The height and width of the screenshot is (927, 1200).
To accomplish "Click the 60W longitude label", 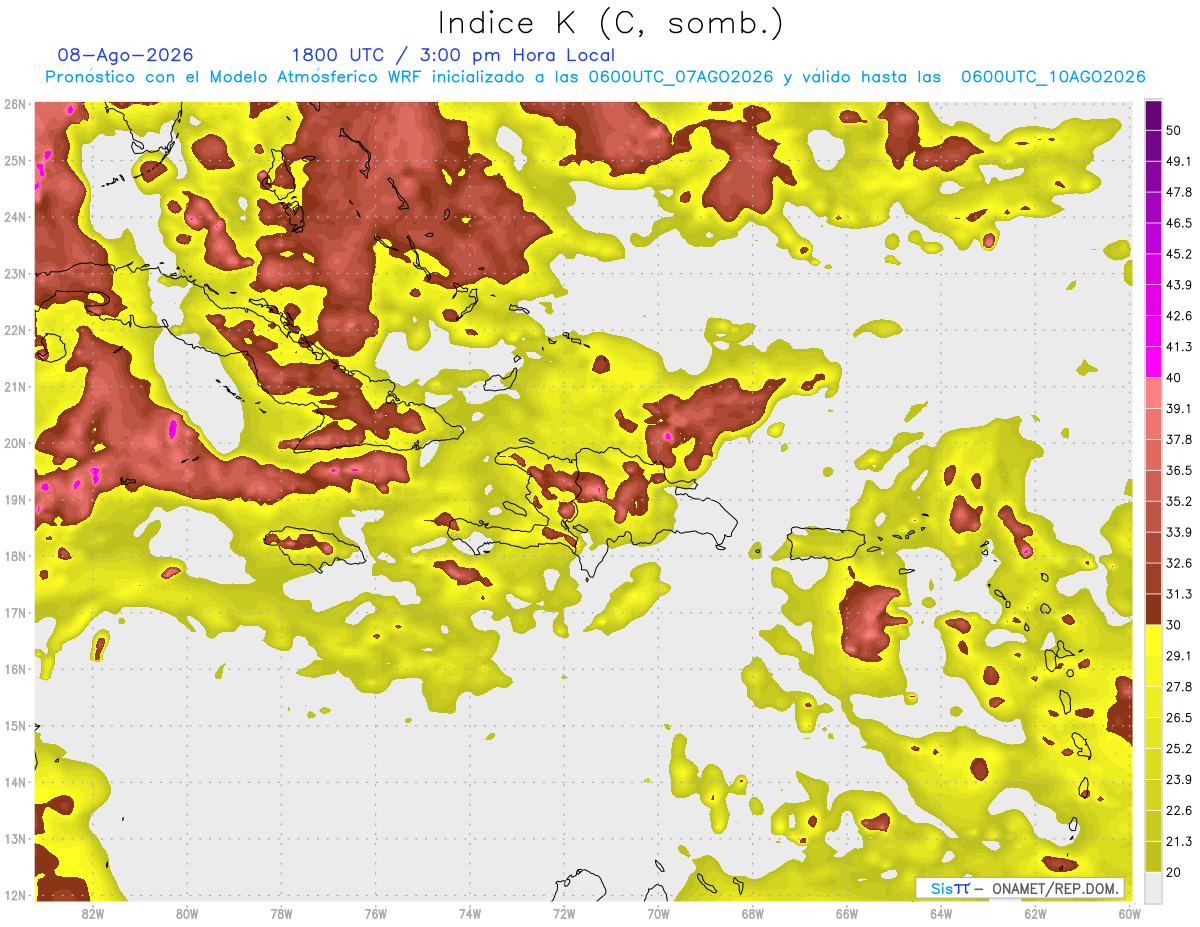I will point(1129,914).
